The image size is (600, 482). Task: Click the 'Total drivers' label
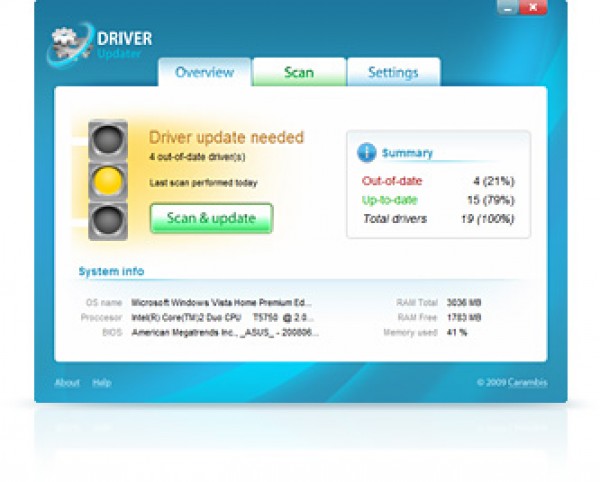[395, 219]
